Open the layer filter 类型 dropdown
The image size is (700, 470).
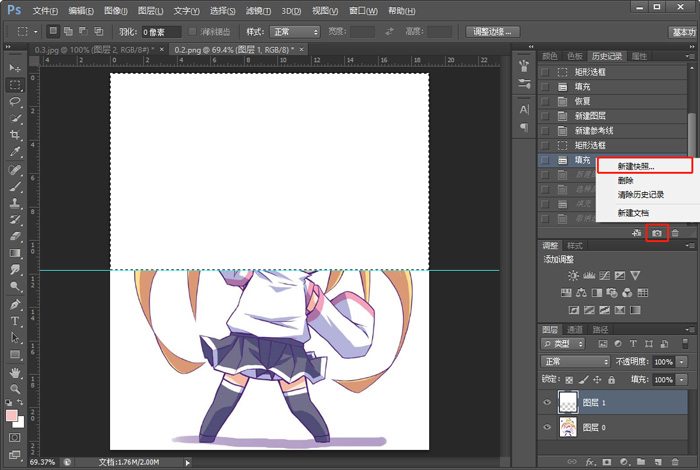point(562,344)
